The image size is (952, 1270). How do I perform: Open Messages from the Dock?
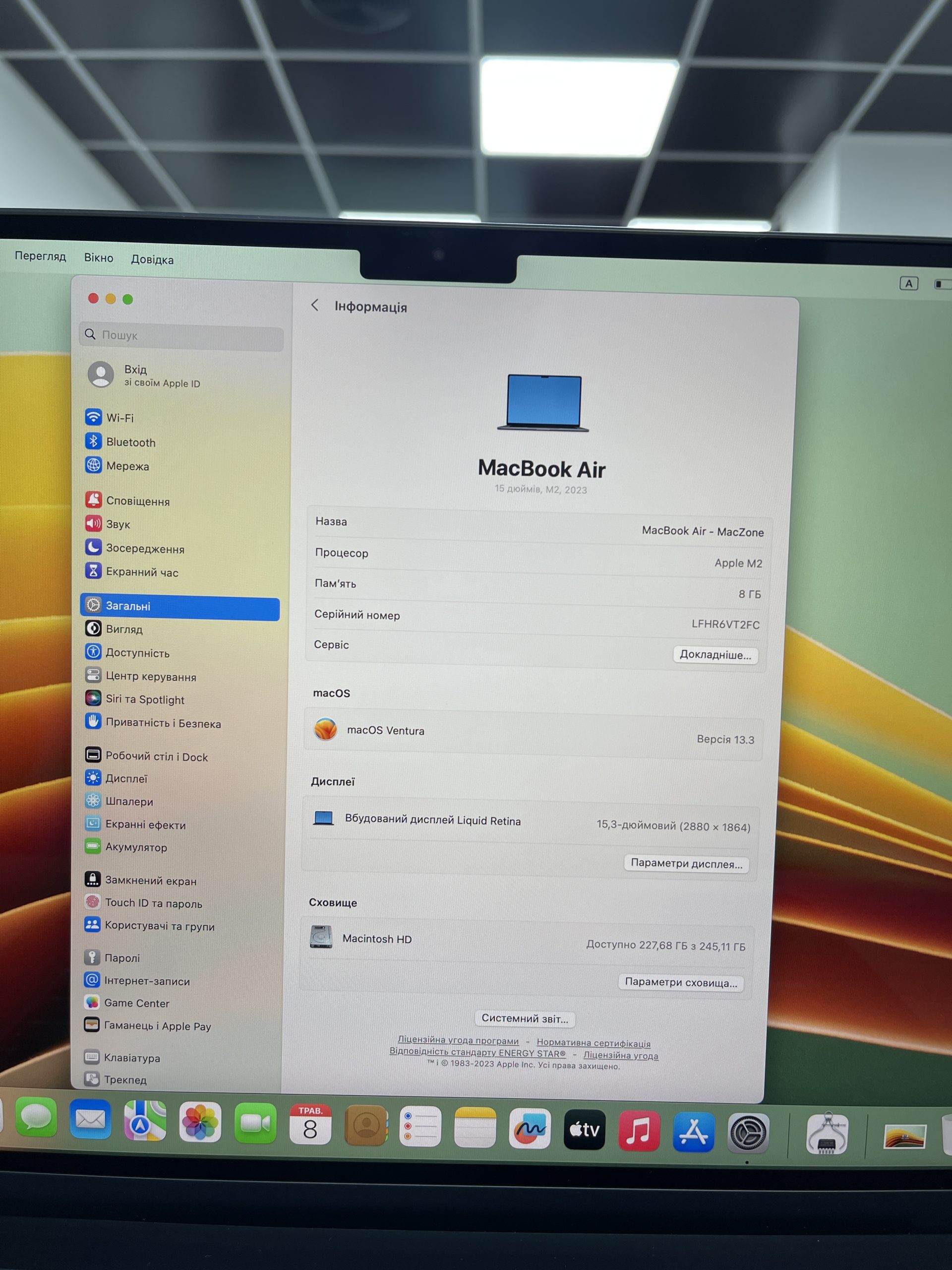coord(36,1117)
